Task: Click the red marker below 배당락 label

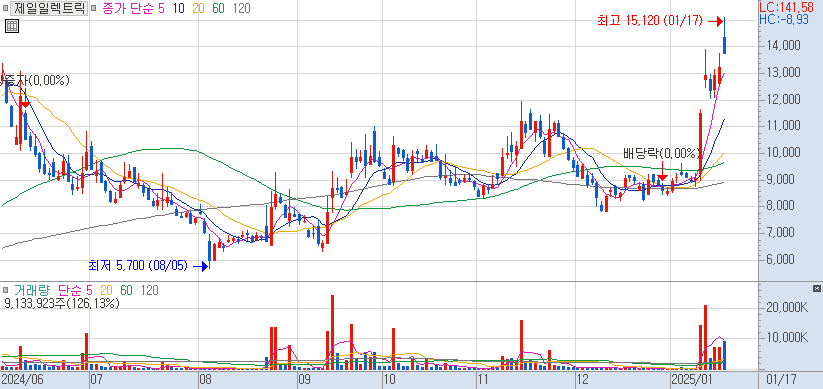Action: (662, 177)
